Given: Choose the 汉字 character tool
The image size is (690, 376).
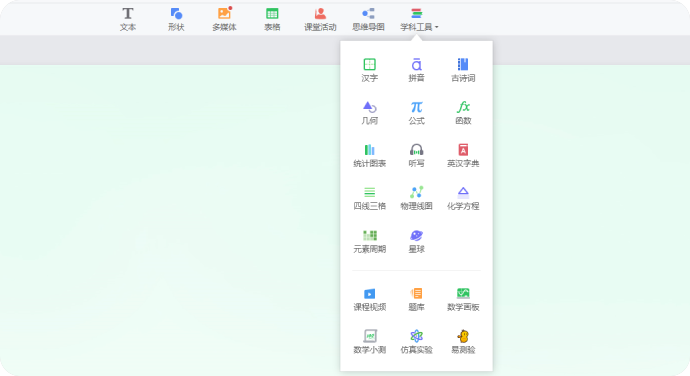Looking at the screenshot, I should (x=370, y=70).
